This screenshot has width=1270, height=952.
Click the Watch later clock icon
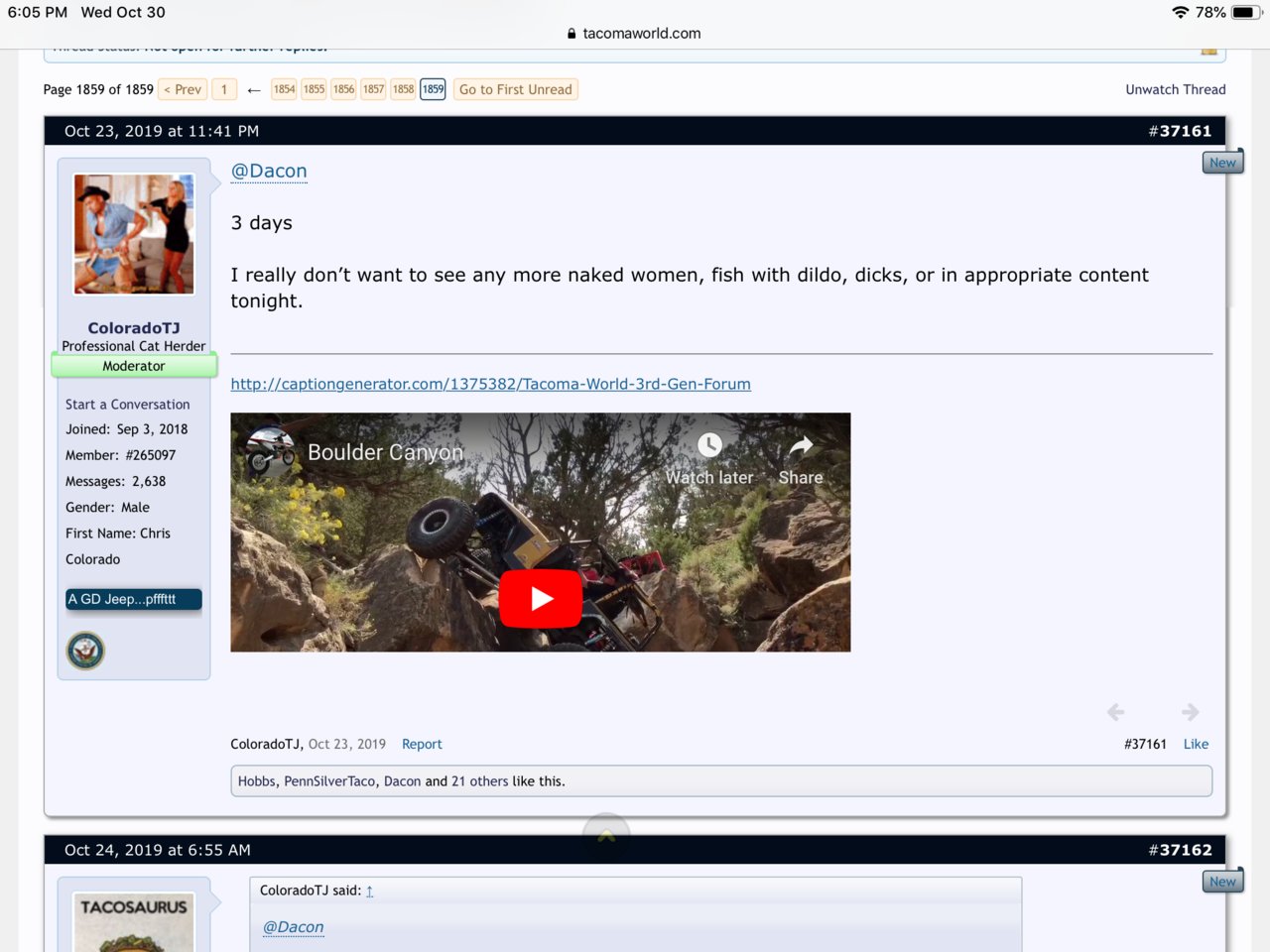click(709, 445)
